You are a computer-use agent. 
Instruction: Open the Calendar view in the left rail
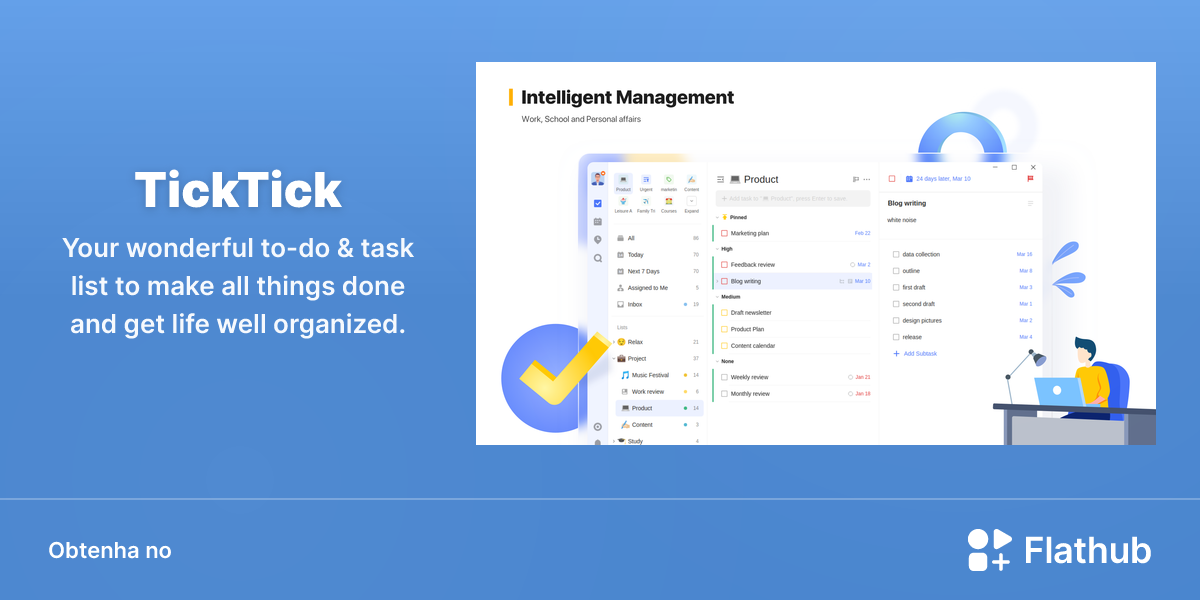tap(598, 221)
